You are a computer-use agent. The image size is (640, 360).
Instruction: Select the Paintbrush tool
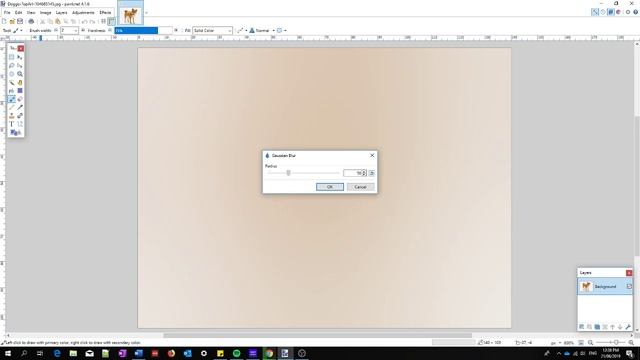tap(12, 99)
